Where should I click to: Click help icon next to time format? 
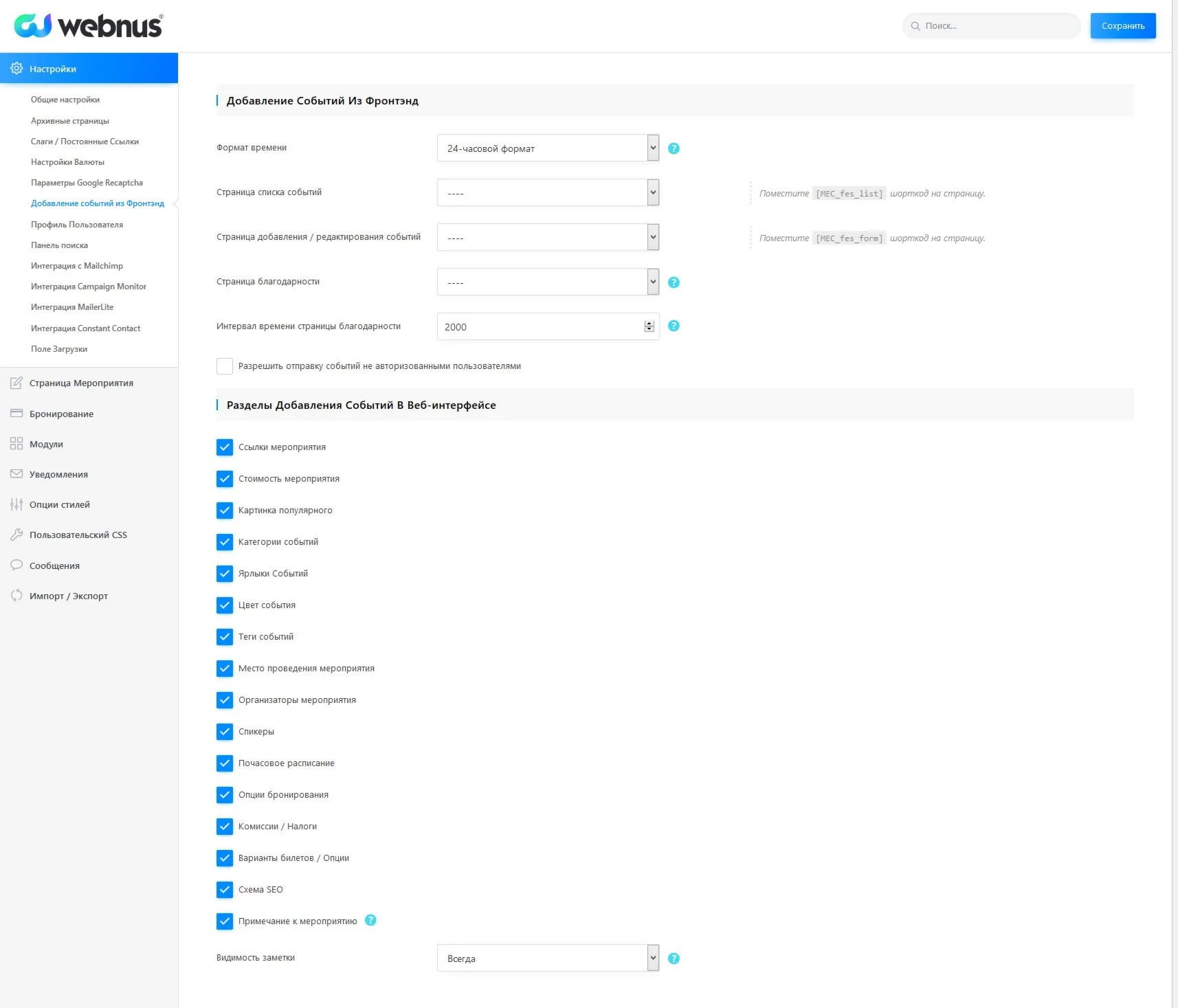(674, 148)
